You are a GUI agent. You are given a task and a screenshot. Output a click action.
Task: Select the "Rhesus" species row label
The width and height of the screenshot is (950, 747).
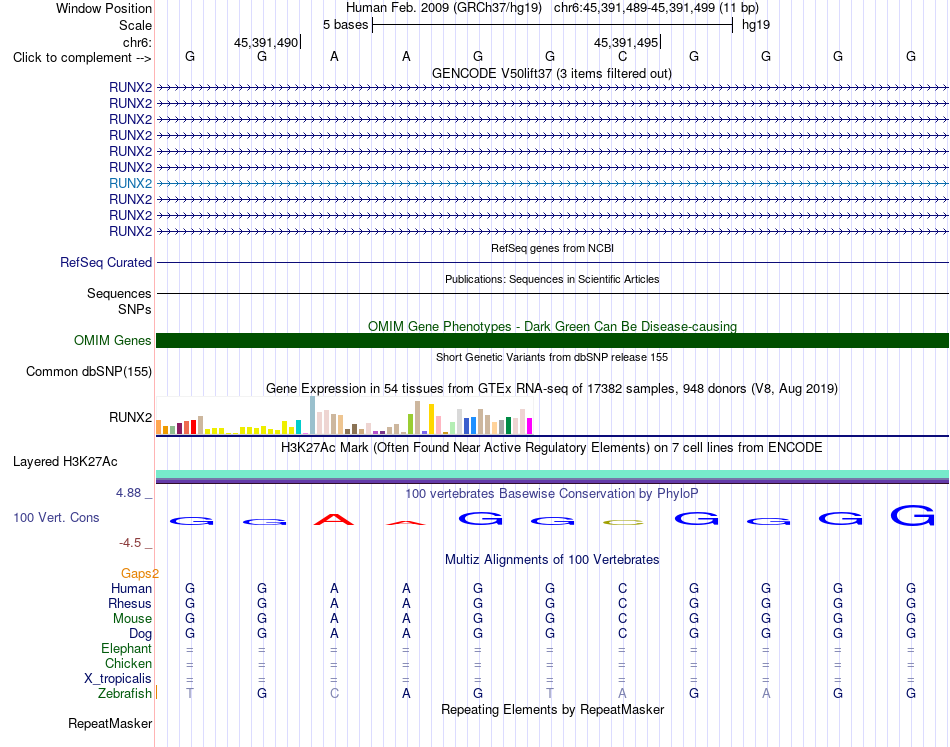130,603
